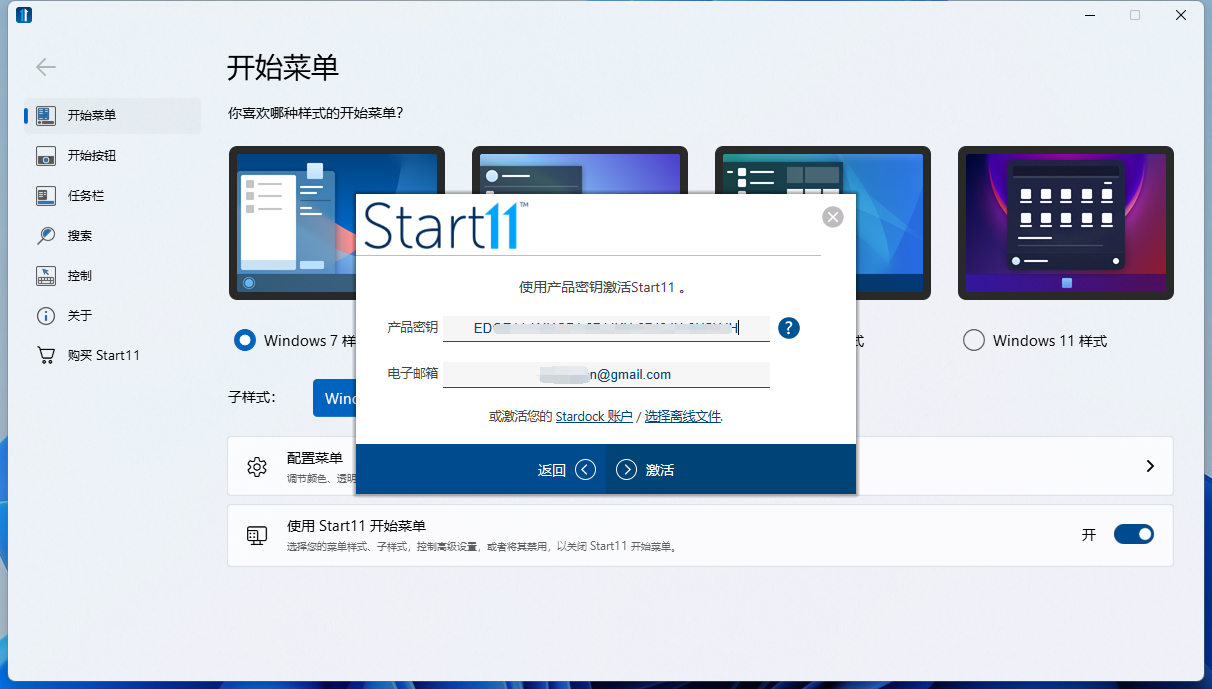Click the 配置菜单 gear icon
This screenshot has height=689, width=1212.
coord(257,466)
